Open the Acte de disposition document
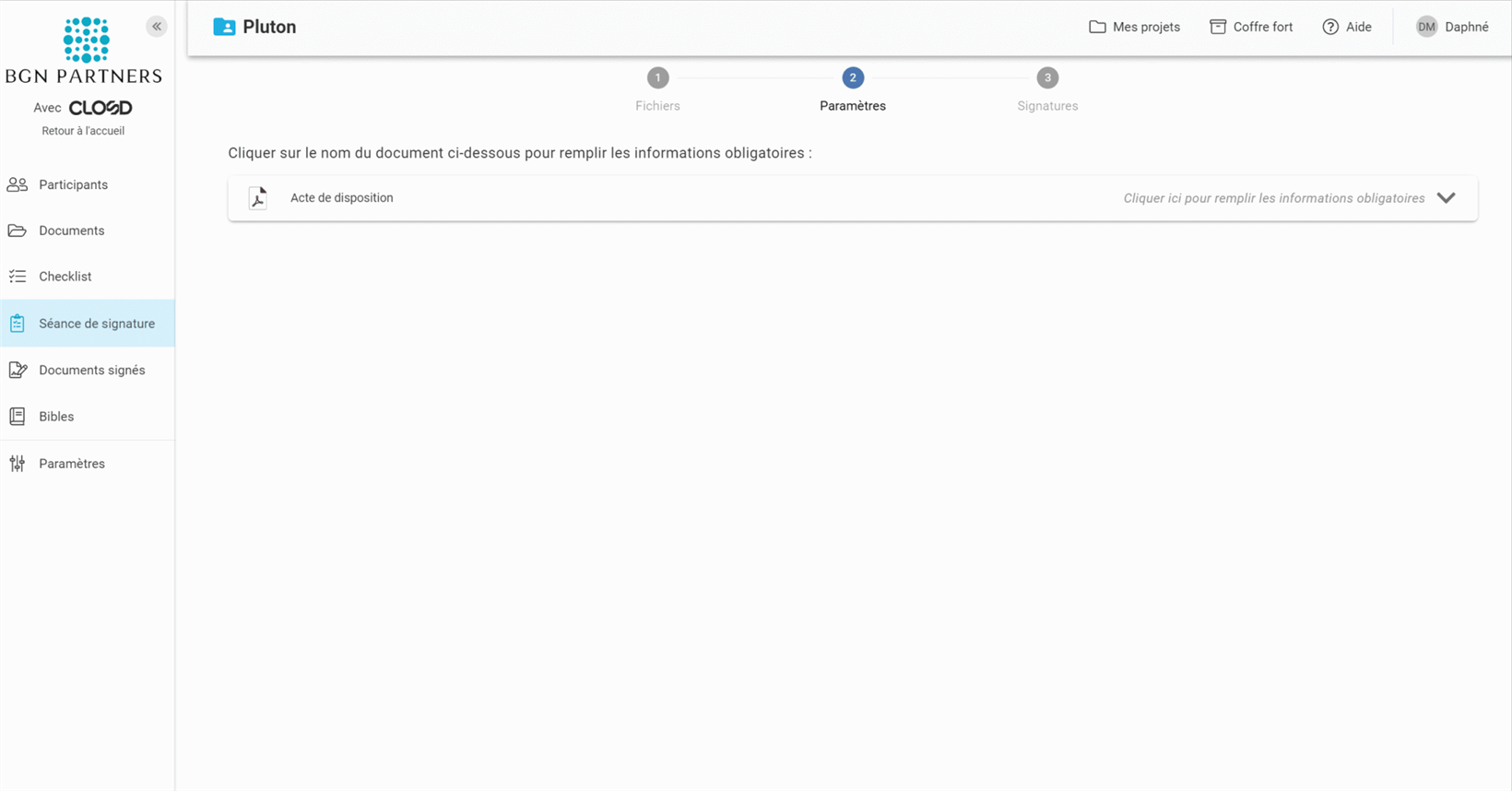 (x=342, y=197)
